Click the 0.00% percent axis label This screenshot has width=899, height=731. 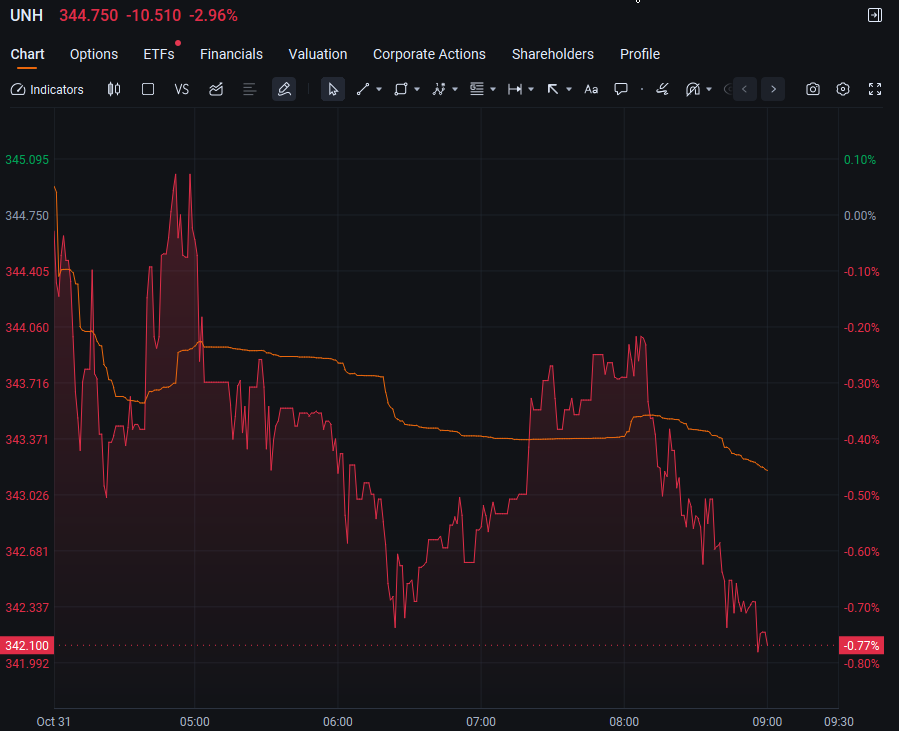(x=860, y=216)
